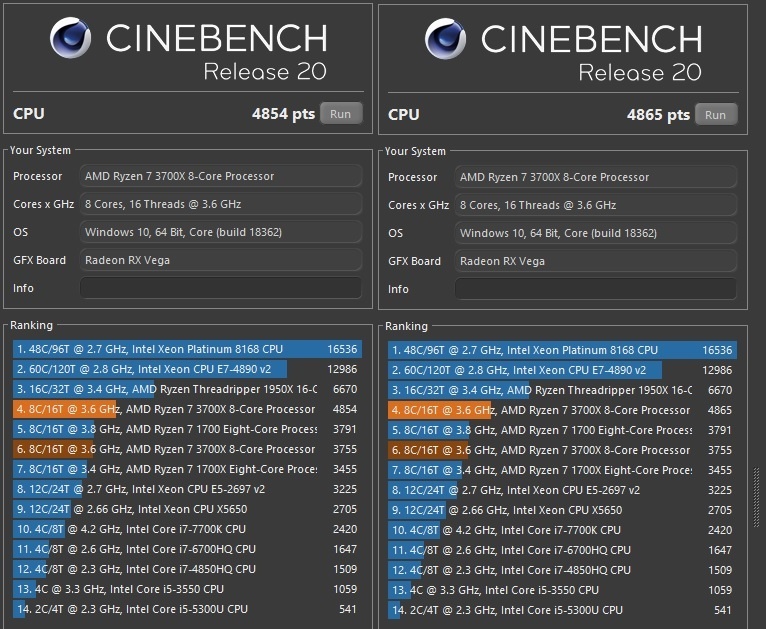This screenshot has height=629, width=766.
Task: Select 3700X row scoring 3755 in right window
Action: tap(562, 450)
